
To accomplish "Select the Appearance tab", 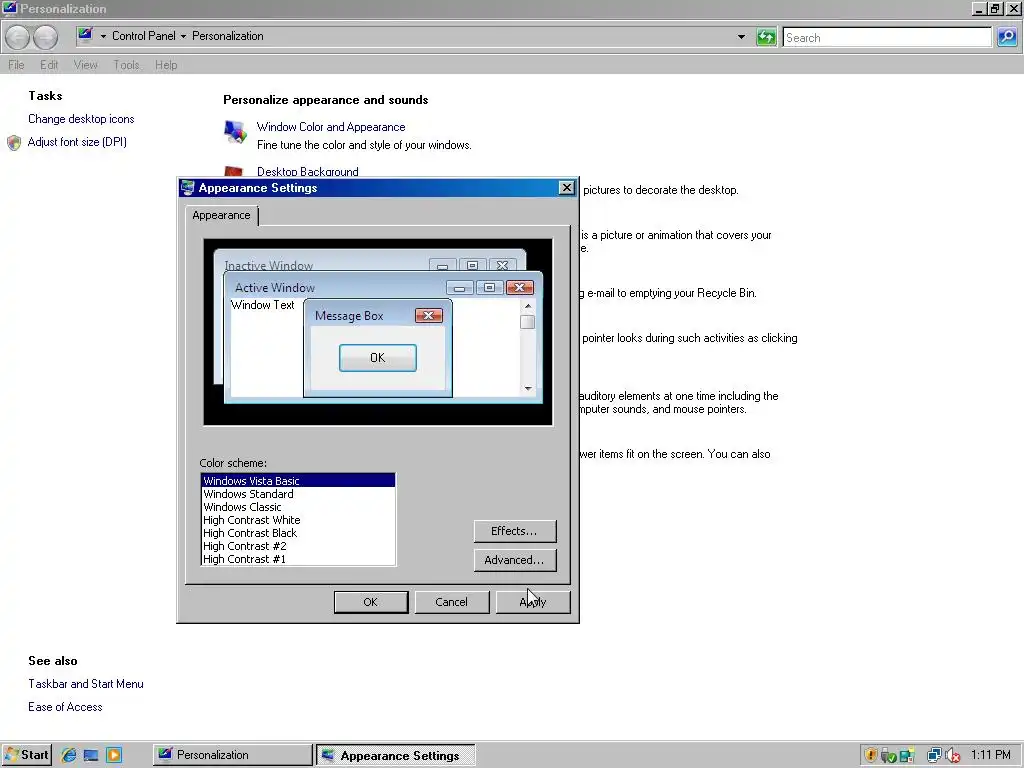I will [221, 216].
